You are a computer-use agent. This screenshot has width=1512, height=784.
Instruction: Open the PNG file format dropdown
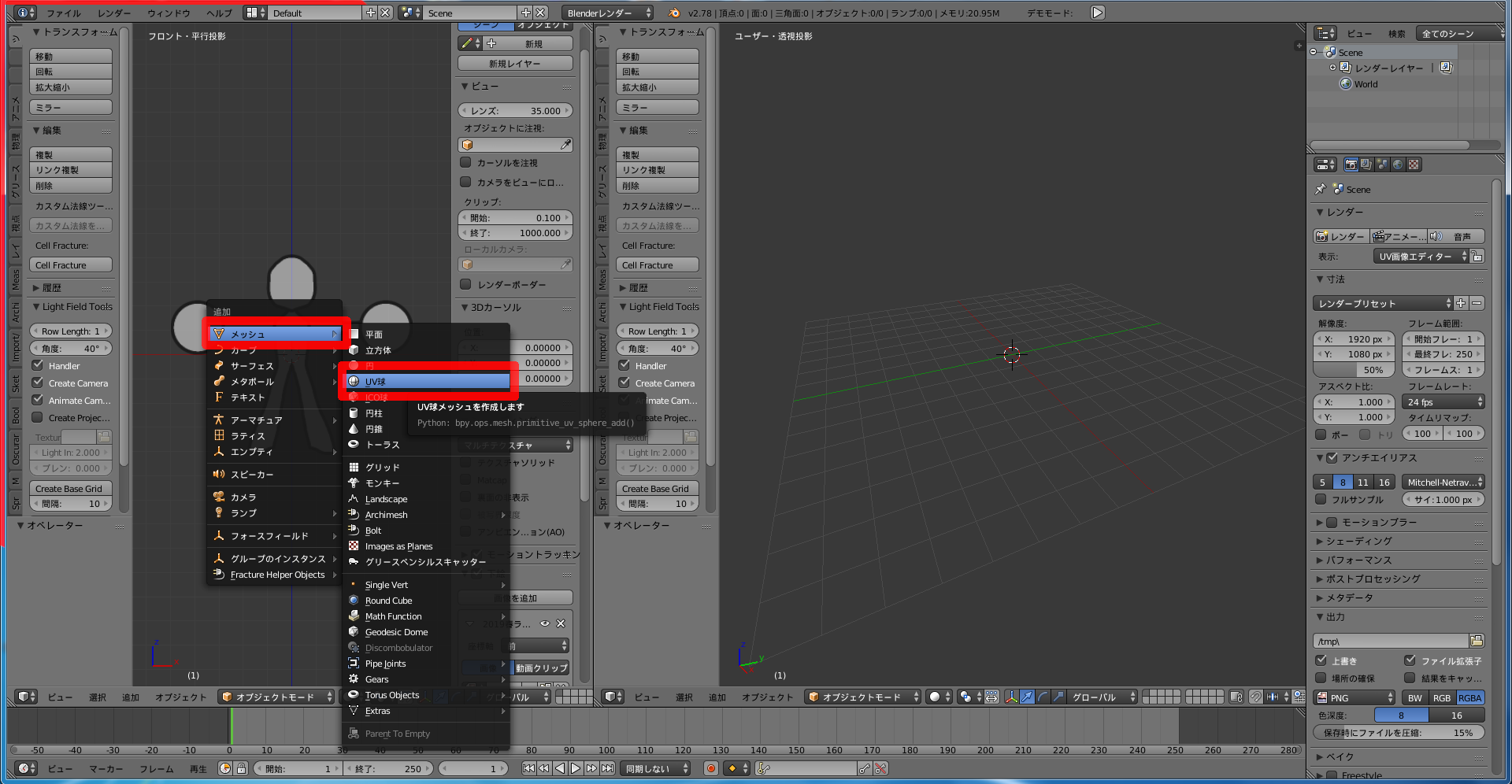[x=1354, y=697]
